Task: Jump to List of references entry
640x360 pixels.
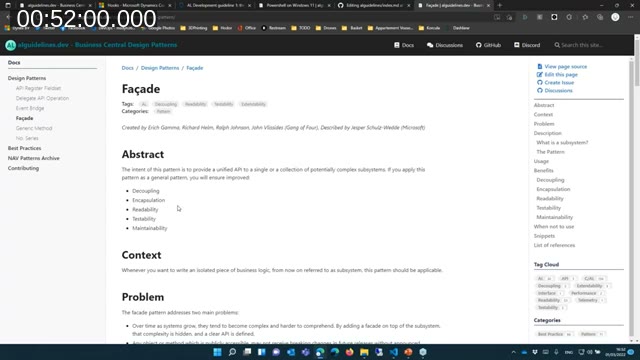Action: point(554,245)
